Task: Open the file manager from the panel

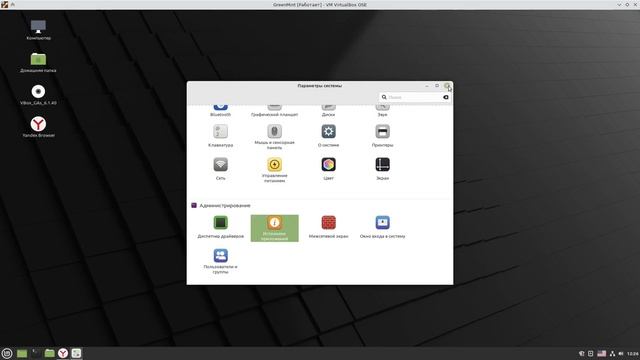Action: 49,353
